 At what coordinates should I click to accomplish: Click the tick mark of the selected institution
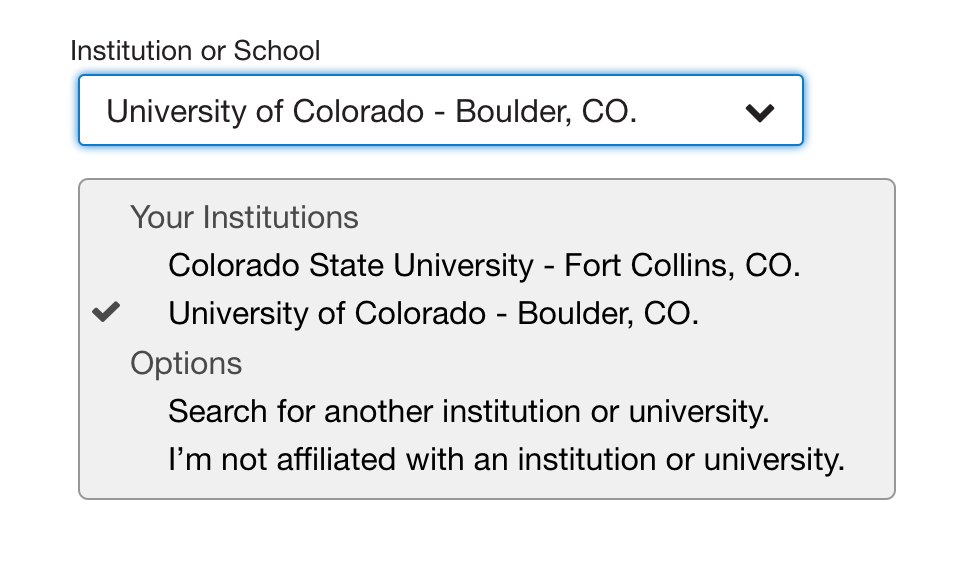point(105,313)
